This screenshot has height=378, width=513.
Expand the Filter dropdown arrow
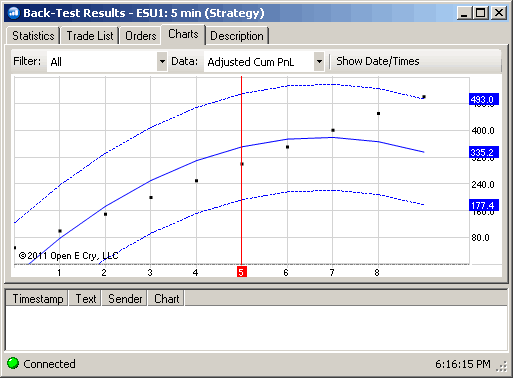[x=162, y=62]
